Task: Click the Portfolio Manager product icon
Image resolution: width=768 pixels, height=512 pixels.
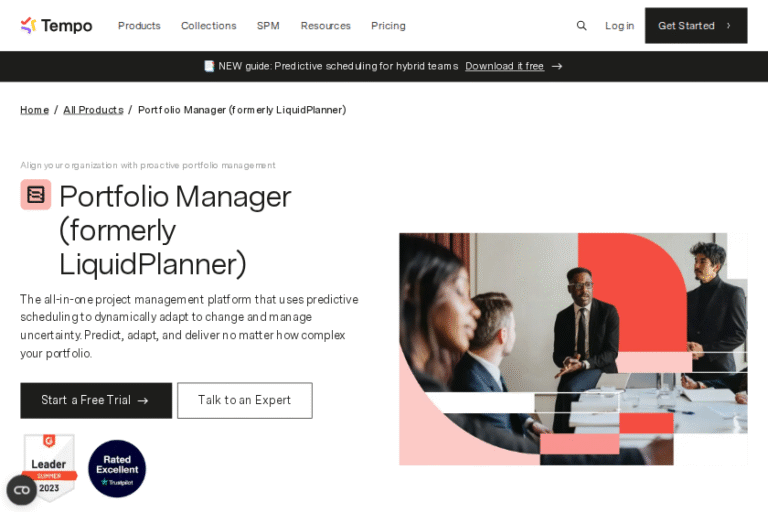Action: point(36,194)
